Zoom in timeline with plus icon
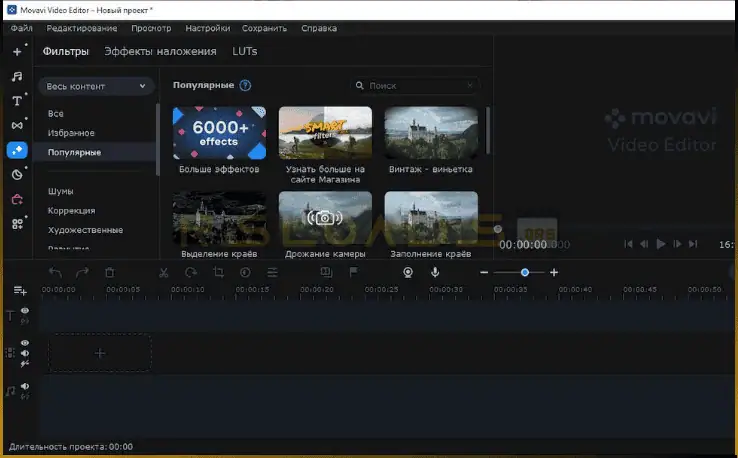738x458 pixels. [554, 272]
